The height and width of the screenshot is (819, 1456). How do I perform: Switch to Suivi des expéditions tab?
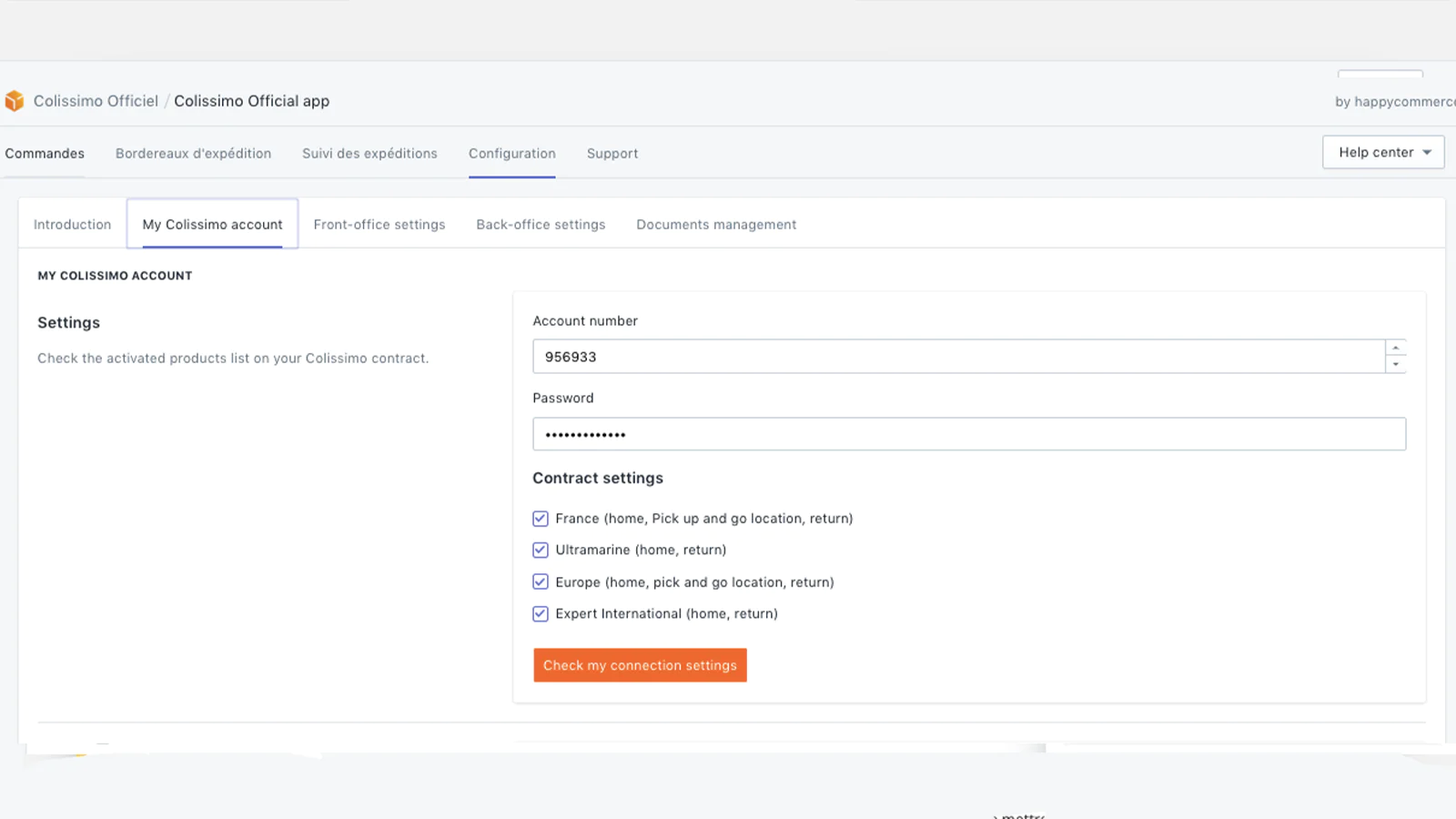click(369, 154)
